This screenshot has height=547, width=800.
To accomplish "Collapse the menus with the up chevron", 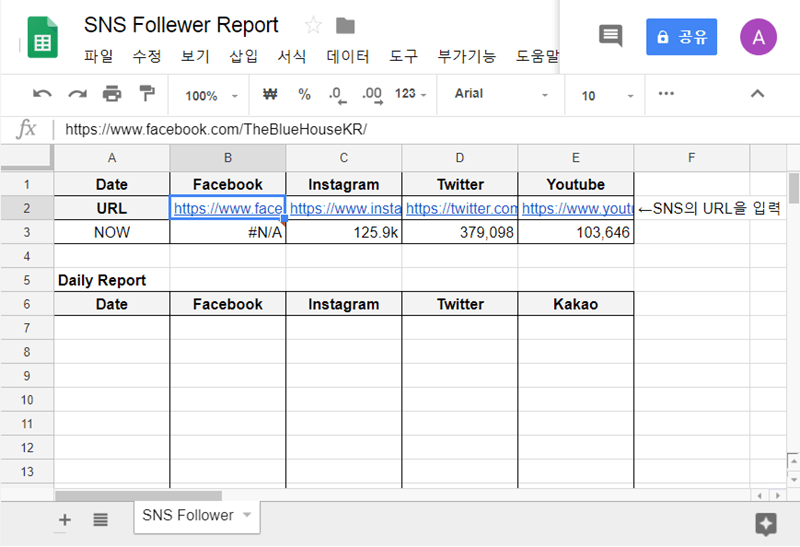I will [757, 93].
